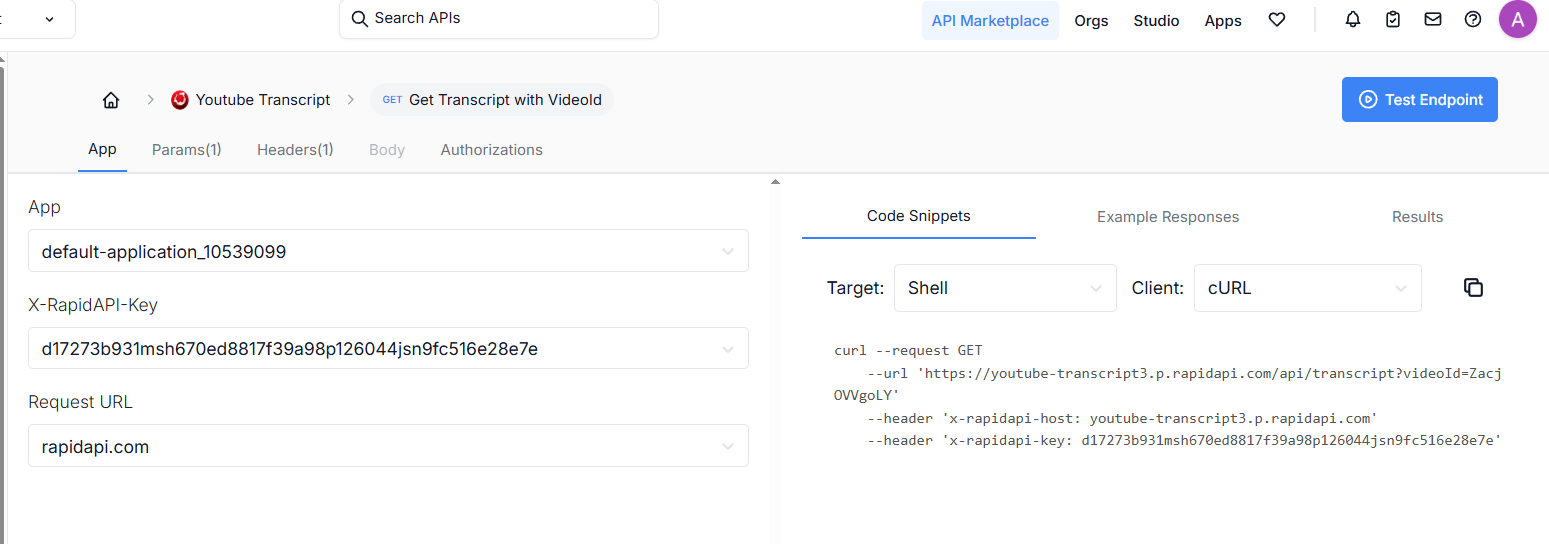
Task: Open the top-left partially visible dropdown
Action: [x=37, y=19]
